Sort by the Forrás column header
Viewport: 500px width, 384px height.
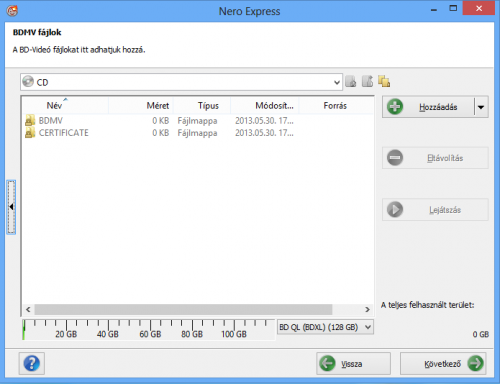(x=335, y=106)
